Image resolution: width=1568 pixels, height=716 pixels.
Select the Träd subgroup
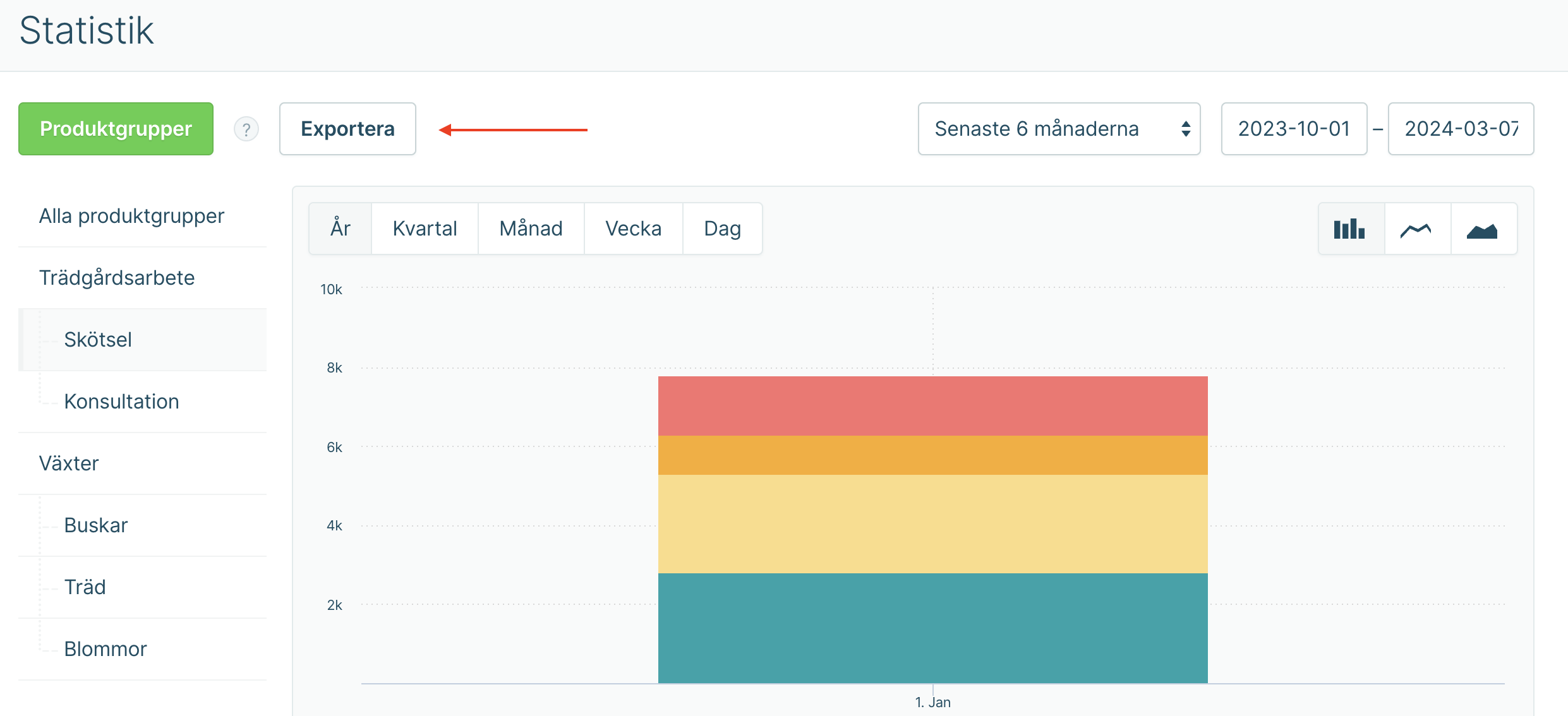pyautogui.click(x=143, y=587)
